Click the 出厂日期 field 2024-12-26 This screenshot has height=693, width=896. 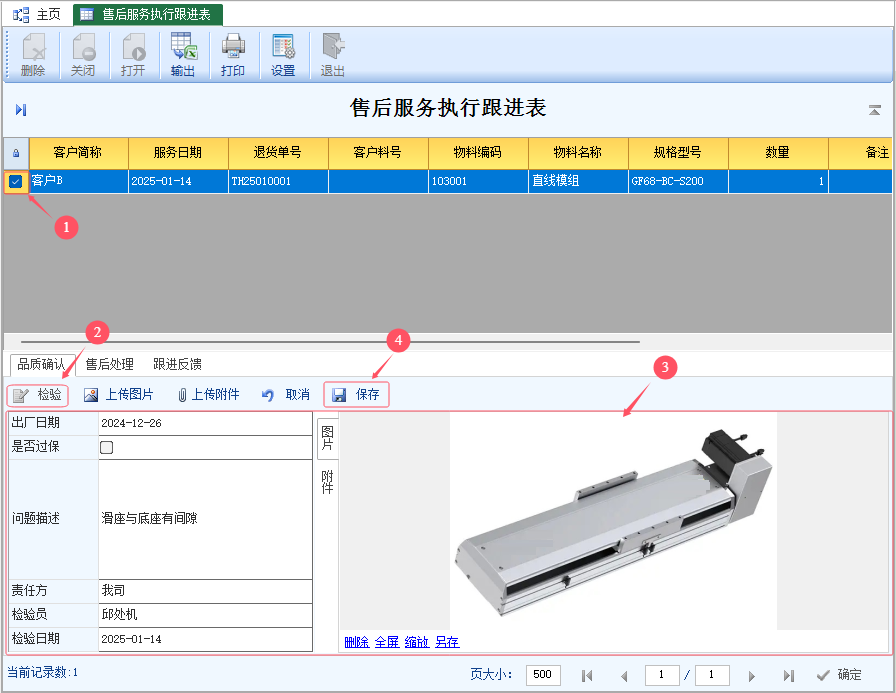[x=205, y=423]
